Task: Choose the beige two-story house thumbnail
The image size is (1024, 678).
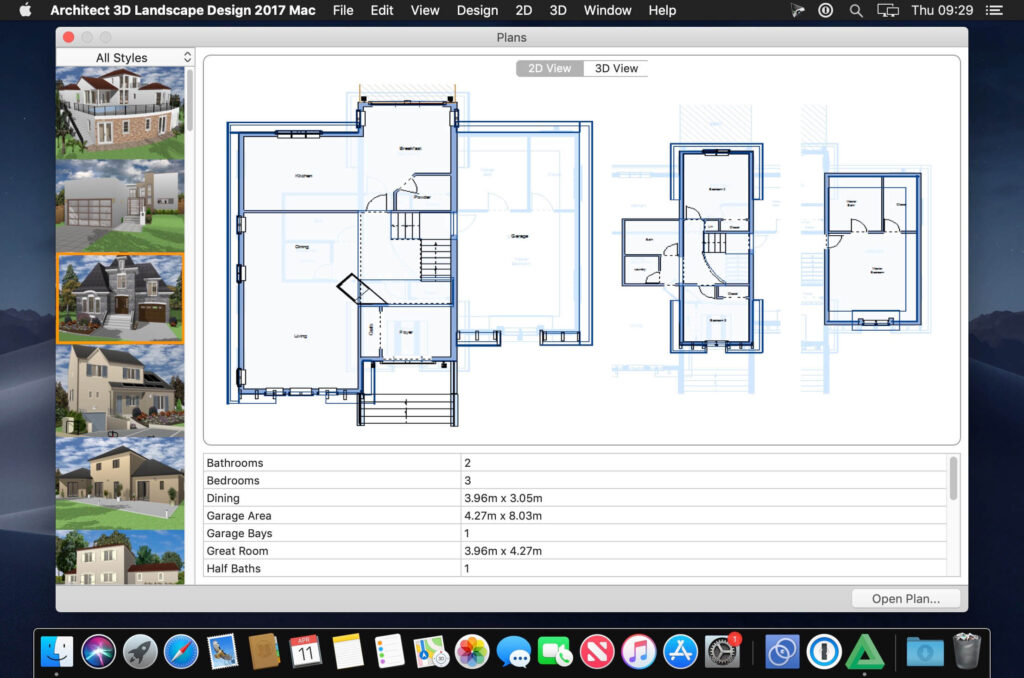Action: [120, 483]
